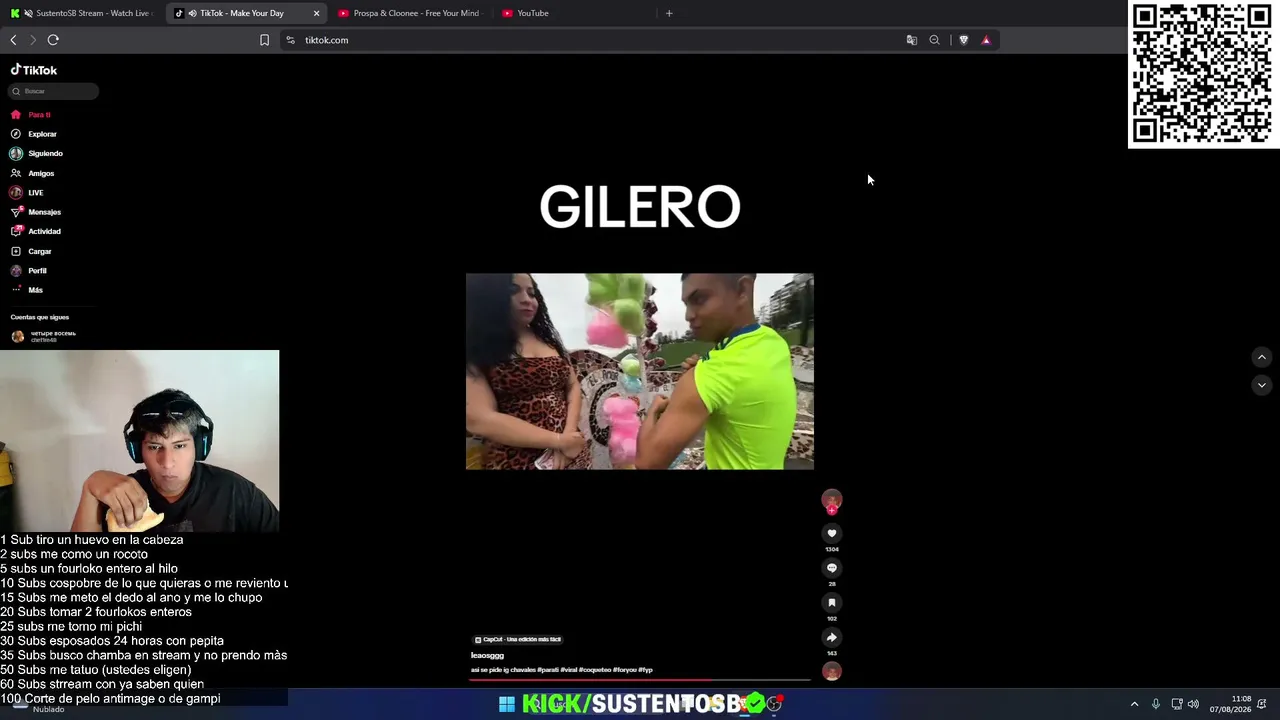Click the translate page icon in address bar
This screenshot has height=720, width=1280.
(x=912, y=40)
